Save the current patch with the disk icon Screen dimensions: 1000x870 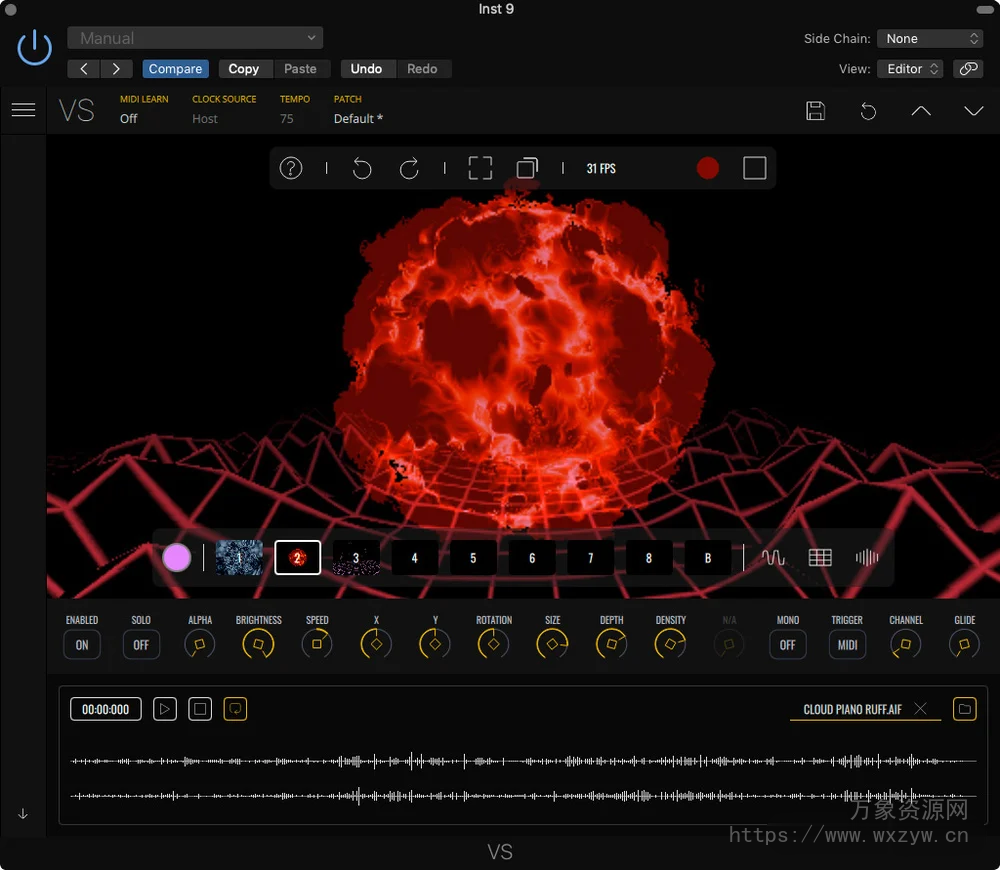(815, 111)
